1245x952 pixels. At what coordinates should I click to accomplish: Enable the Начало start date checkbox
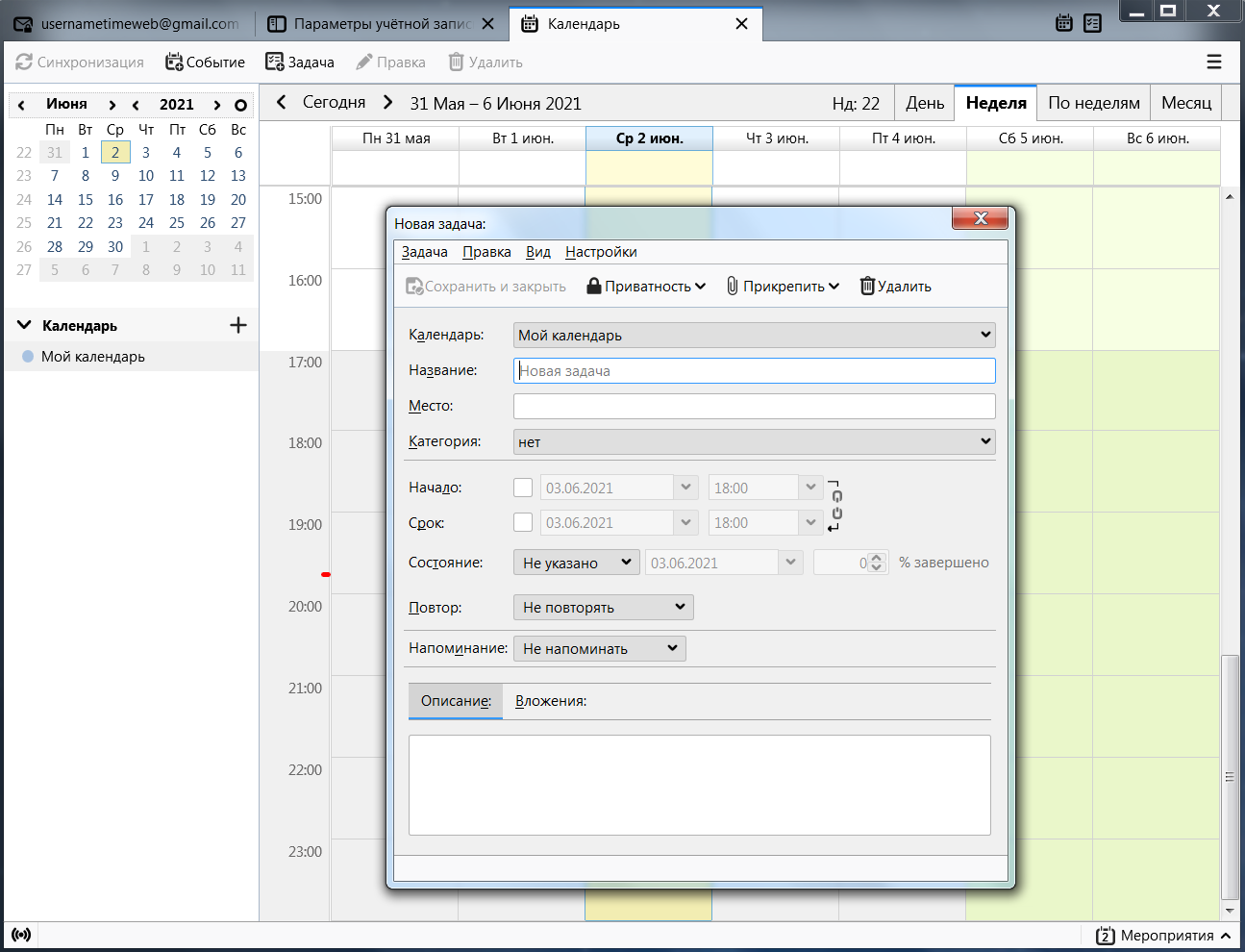click(x=523, y=488)
